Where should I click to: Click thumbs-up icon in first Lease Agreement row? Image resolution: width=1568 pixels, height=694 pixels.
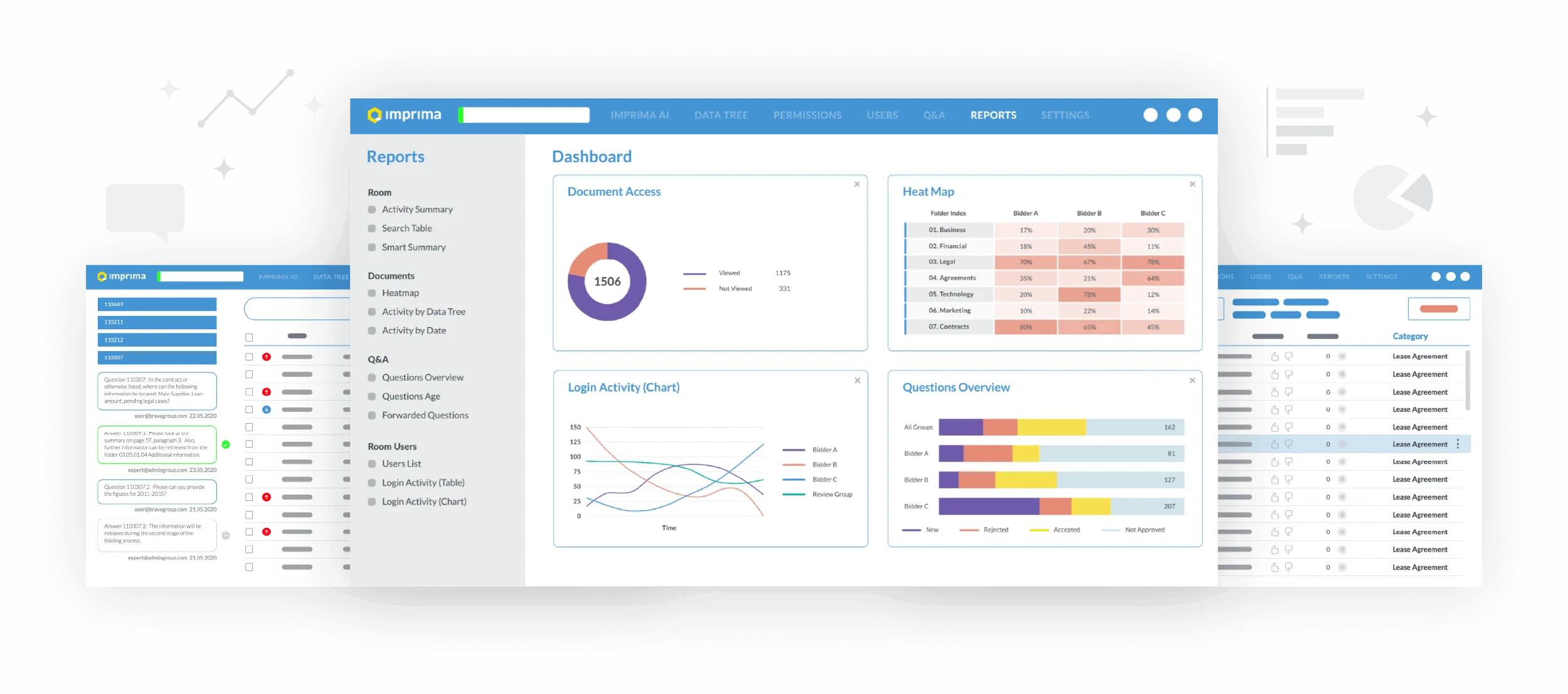(1274, 356)
